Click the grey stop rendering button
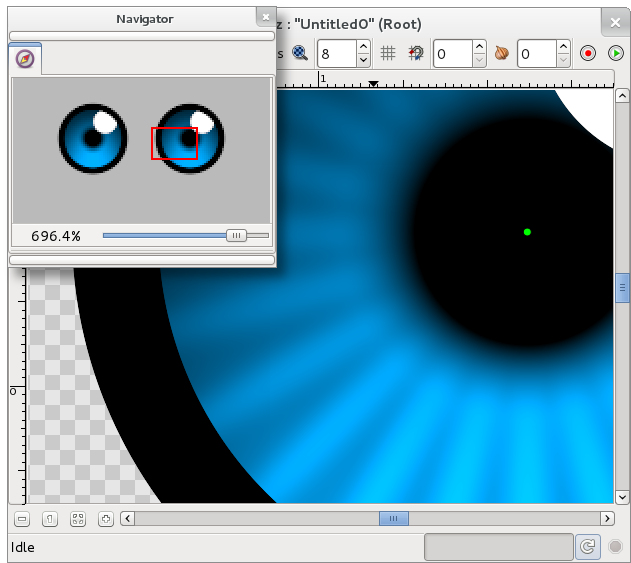631x563 pixels. coord(615,547)
